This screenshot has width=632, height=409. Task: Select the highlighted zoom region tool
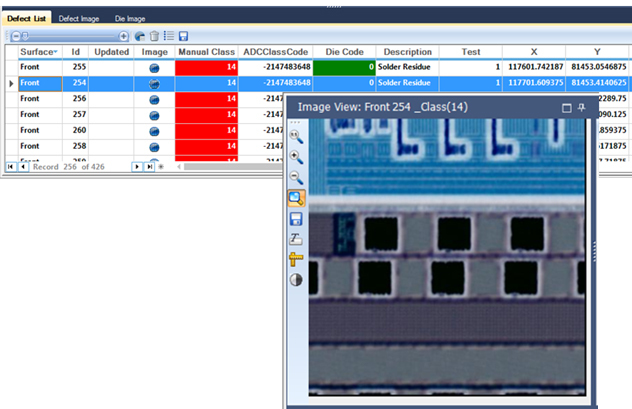297,198
